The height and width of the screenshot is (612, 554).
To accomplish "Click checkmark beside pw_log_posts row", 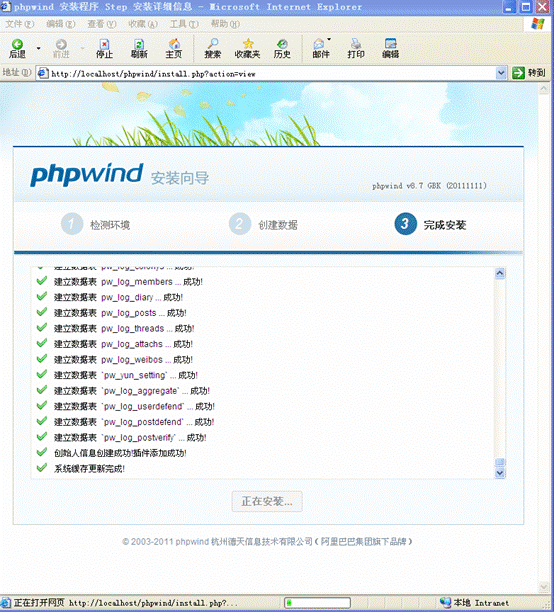I will click(41, 312).
